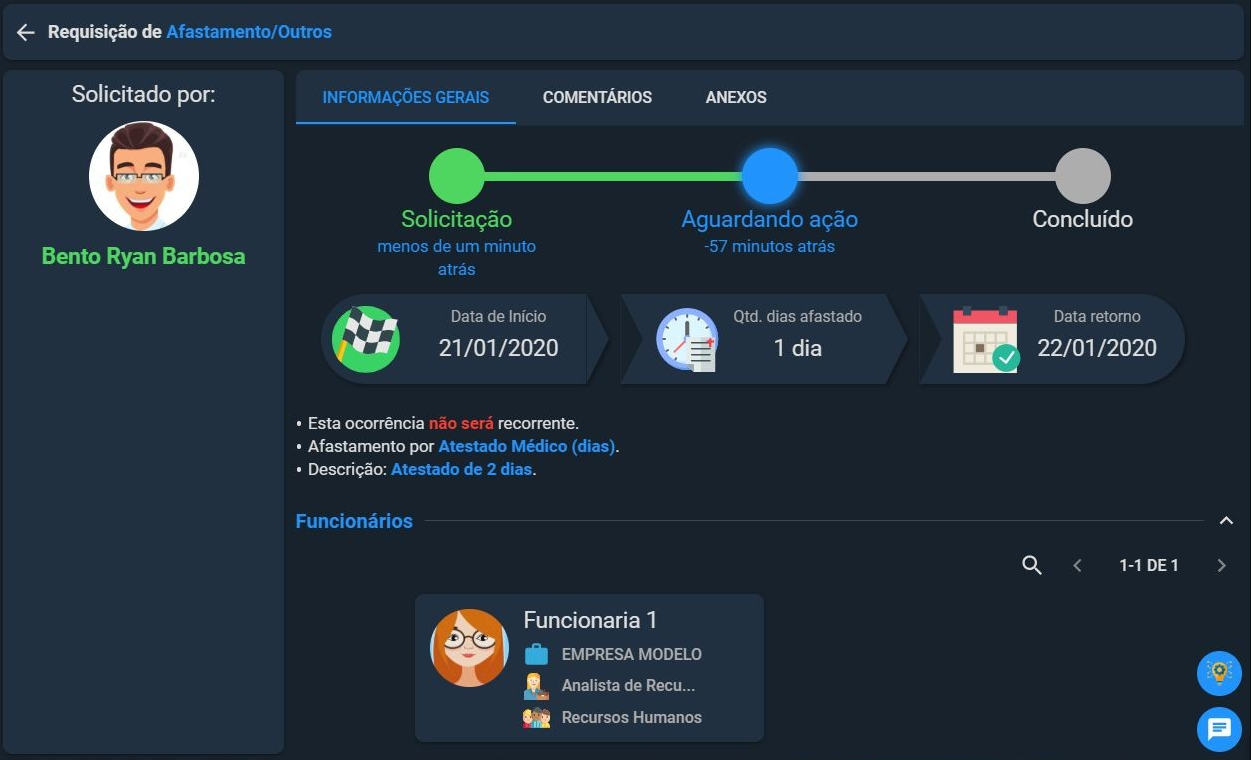1251x760 pixels.
Task: Collapse the Funcionários section
Action: coord(1226,521)
